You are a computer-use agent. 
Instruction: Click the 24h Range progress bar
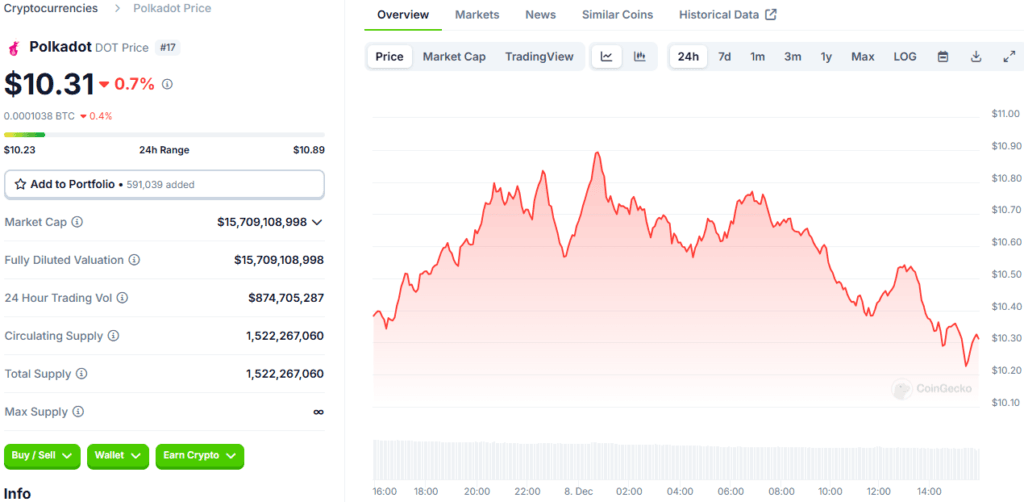(x=164, y=134)
